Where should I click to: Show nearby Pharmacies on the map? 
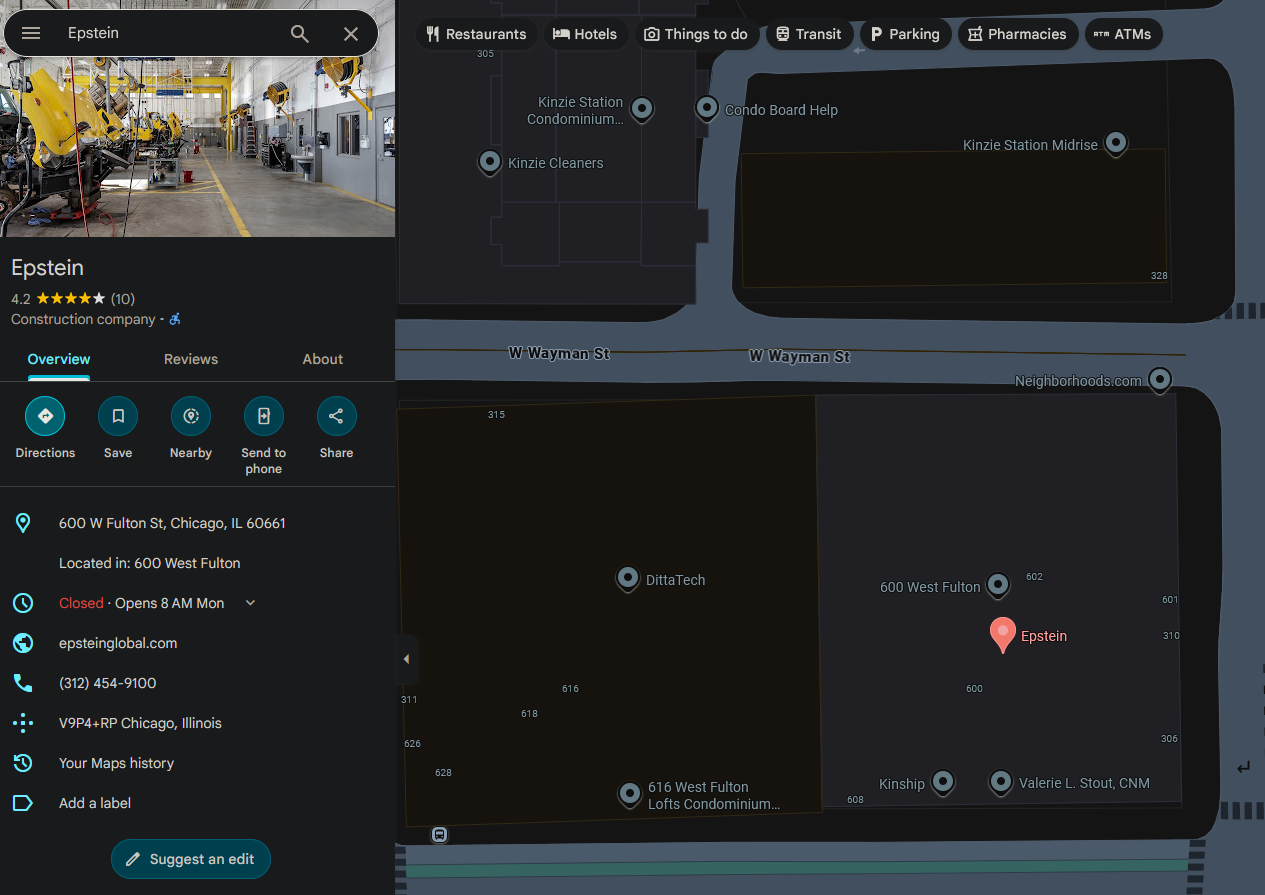[x=1017, y=34]
